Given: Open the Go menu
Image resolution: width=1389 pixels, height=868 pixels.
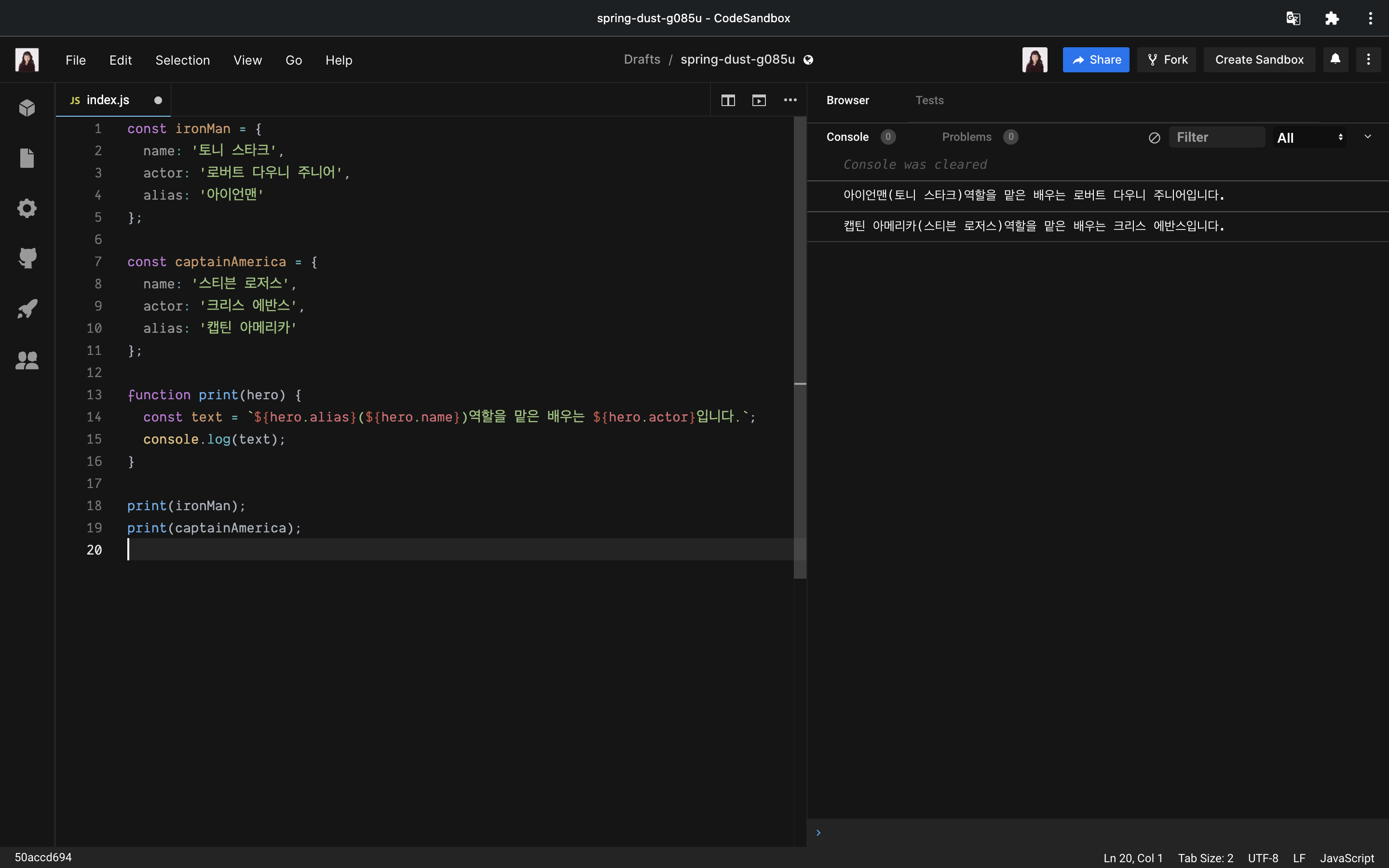Looking at the screenshot, I should tap(294, 60).
